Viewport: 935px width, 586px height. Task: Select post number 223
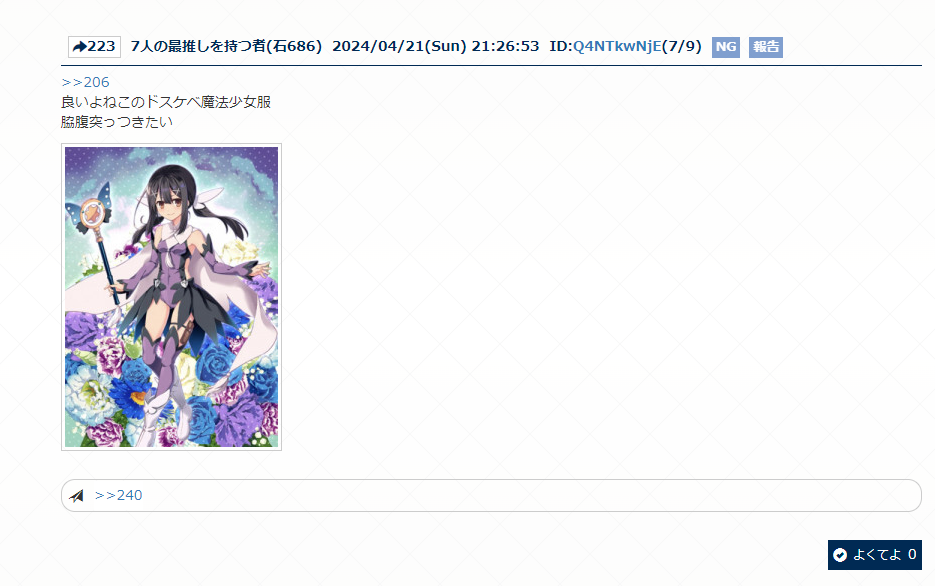(94, 46)
